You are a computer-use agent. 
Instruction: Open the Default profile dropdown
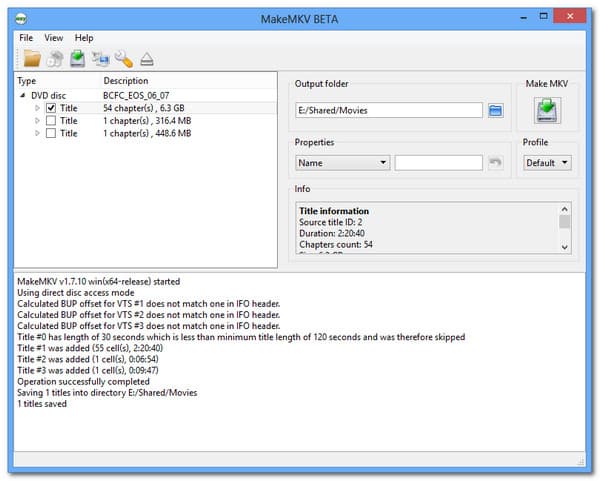(x=547, y=163)
